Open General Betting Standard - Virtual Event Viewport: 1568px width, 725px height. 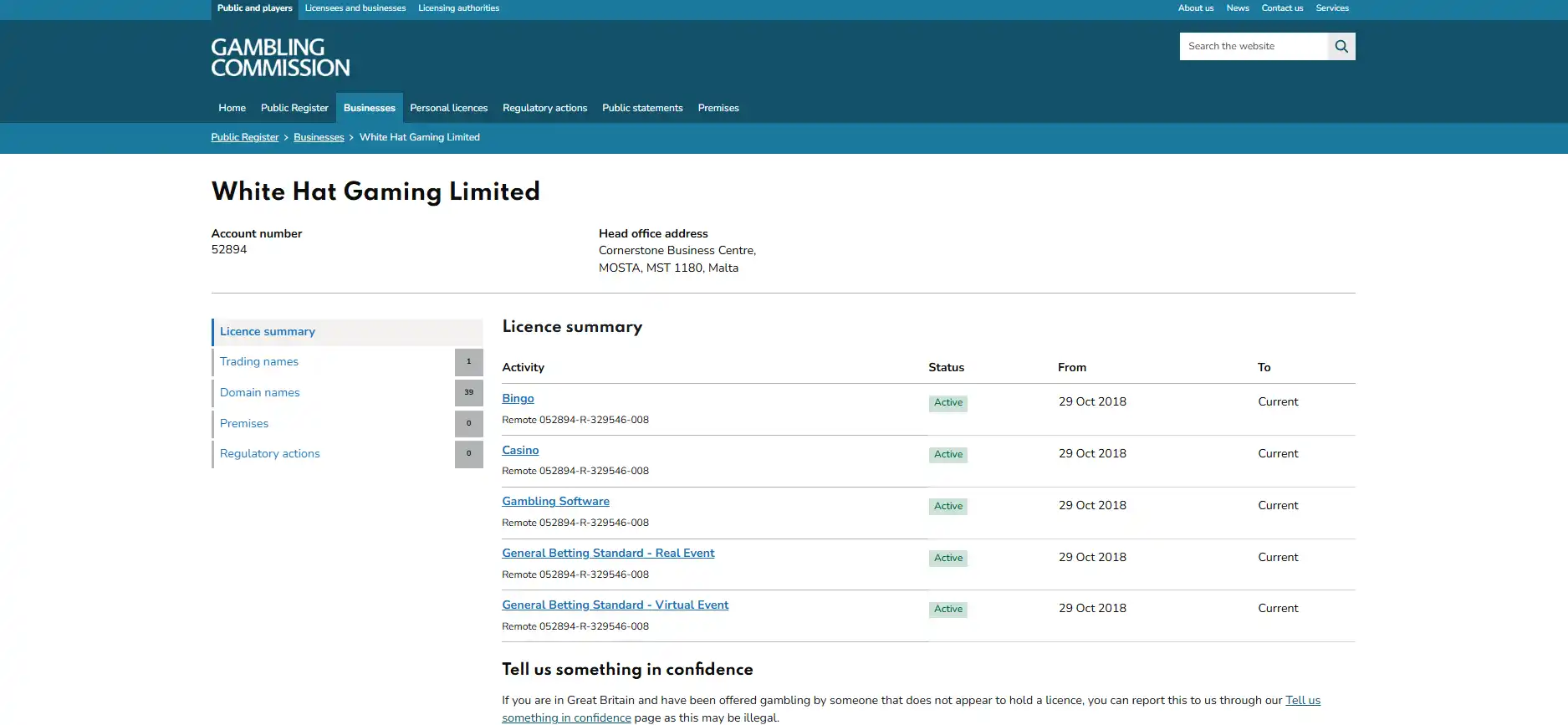[615, 605]
